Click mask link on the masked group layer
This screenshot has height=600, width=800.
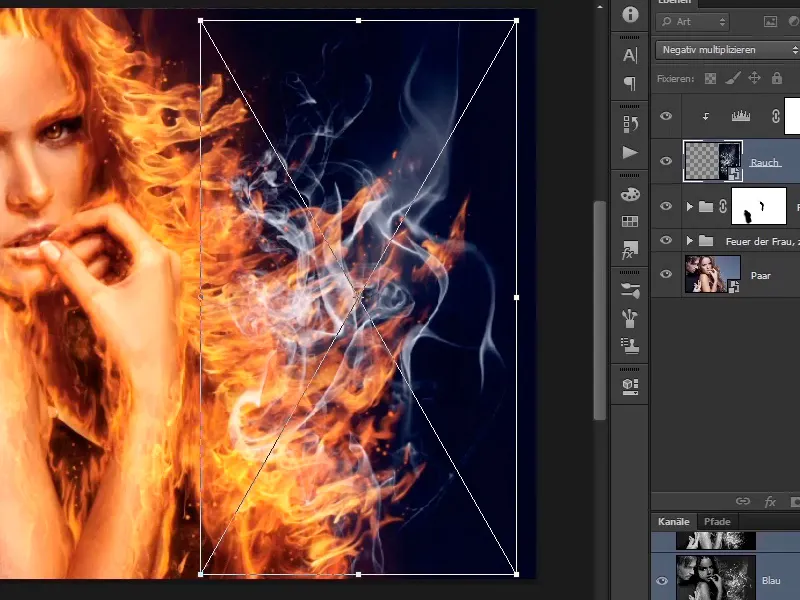[723, 206]
